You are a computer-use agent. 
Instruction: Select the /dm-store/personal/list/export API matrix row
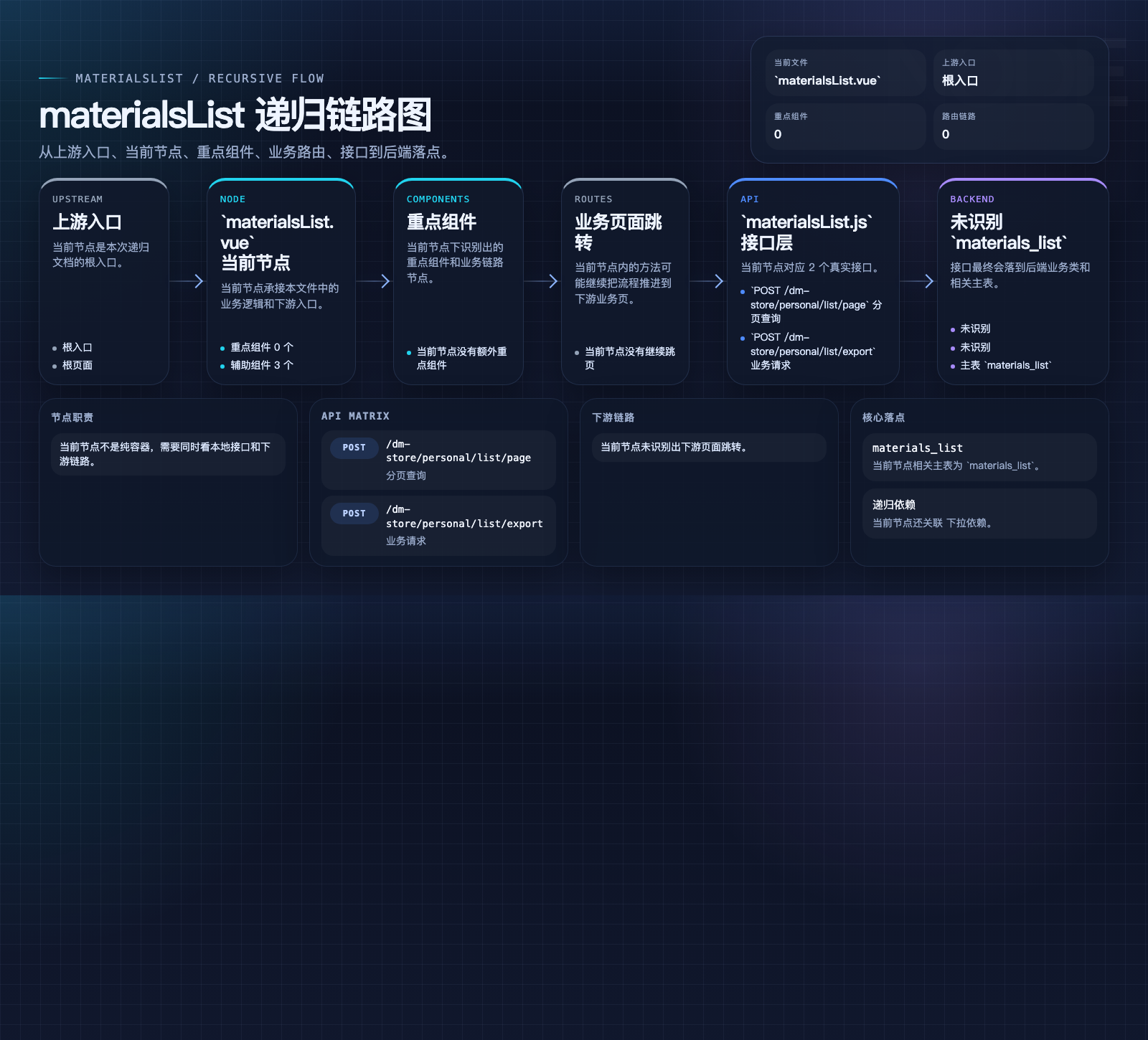coord(438,525)
